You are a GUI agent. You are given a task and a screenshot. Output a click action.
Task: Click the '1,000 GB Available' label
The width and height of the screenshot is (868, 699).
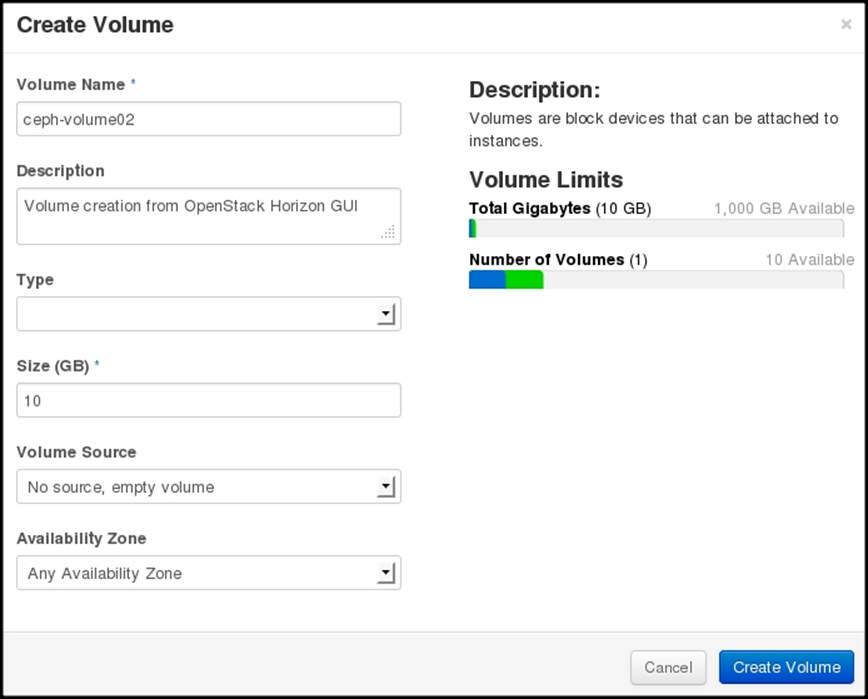pos(783,208)
